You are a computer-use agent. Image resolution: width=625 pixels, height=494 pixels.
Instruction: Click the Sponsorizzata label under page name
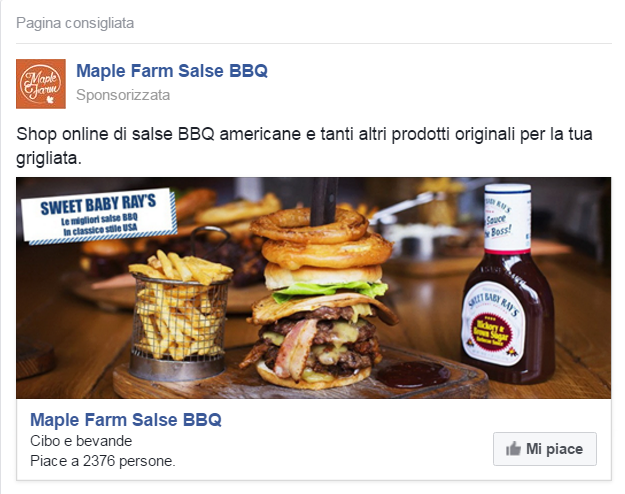pyautogui.click(x=123, y=95)
